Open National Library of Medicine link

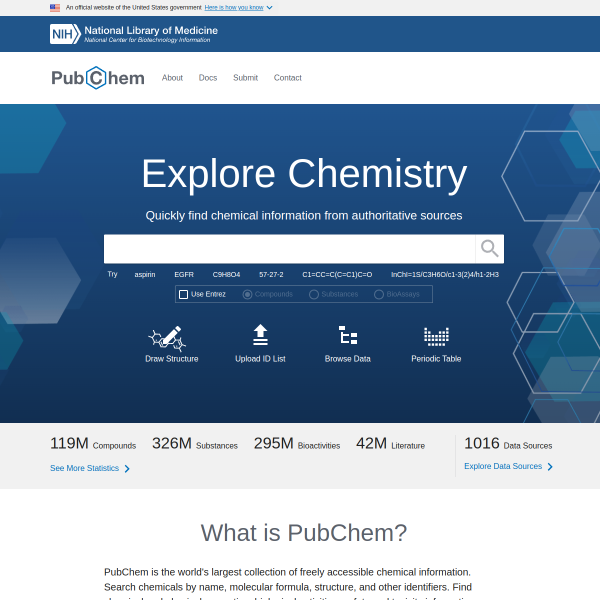[151, 31]
